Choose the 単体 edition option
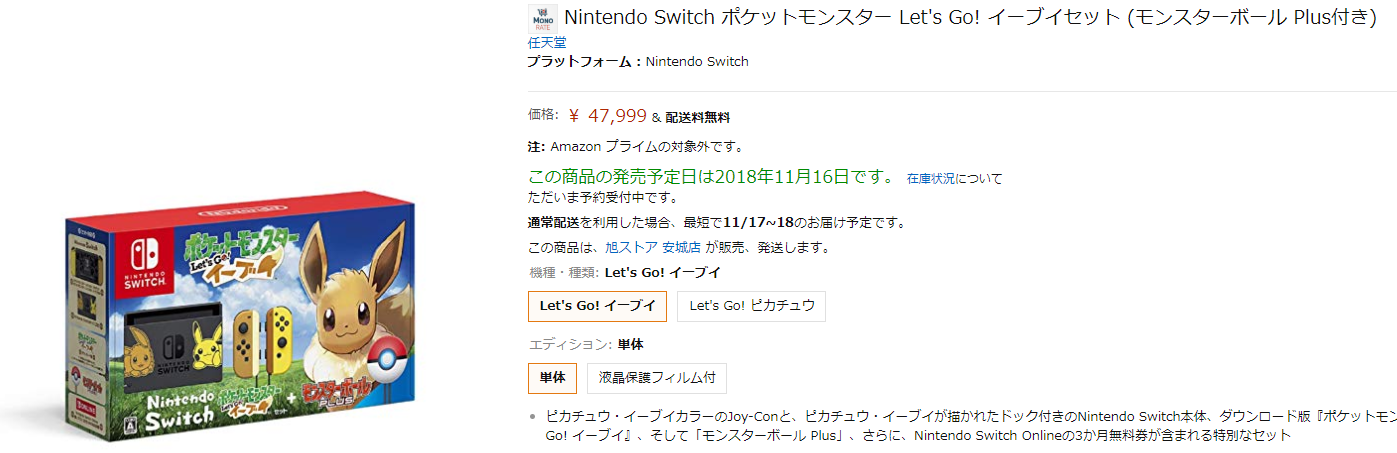The image size is (1397, 453). tap(552, 378)
